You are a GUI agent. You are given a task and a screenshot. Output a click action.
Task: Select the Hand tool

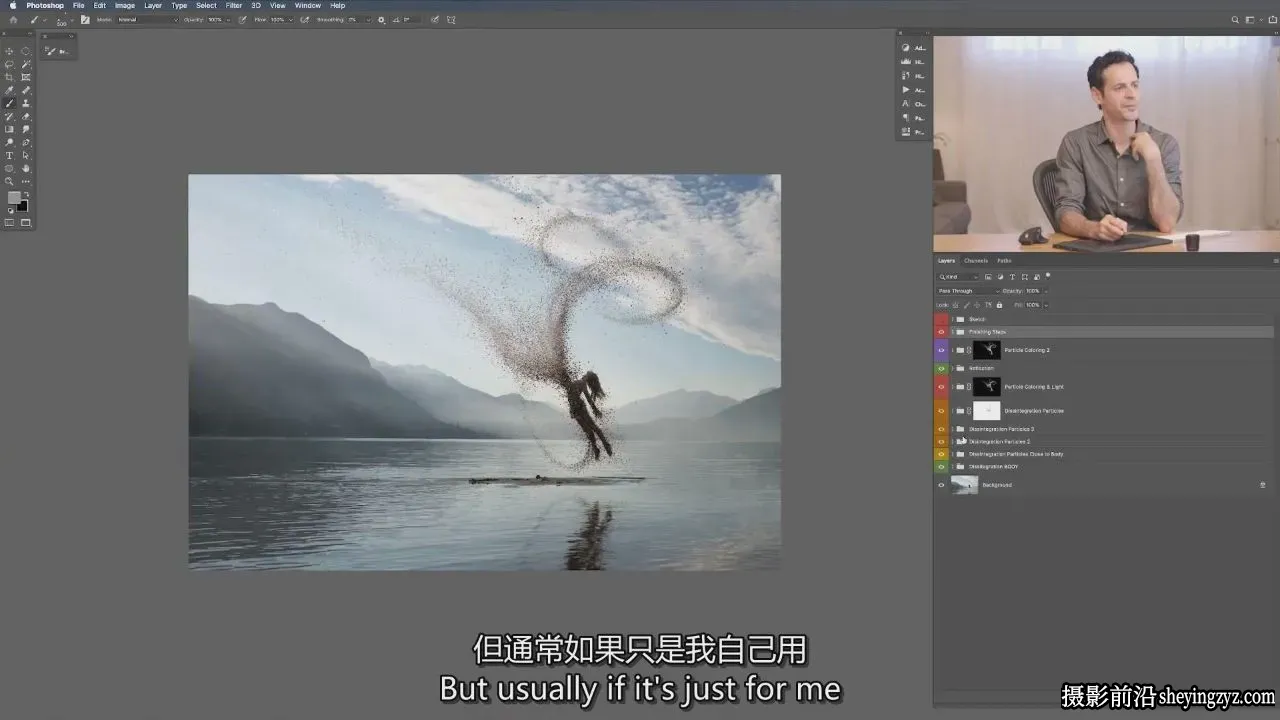tap(25, 168)
